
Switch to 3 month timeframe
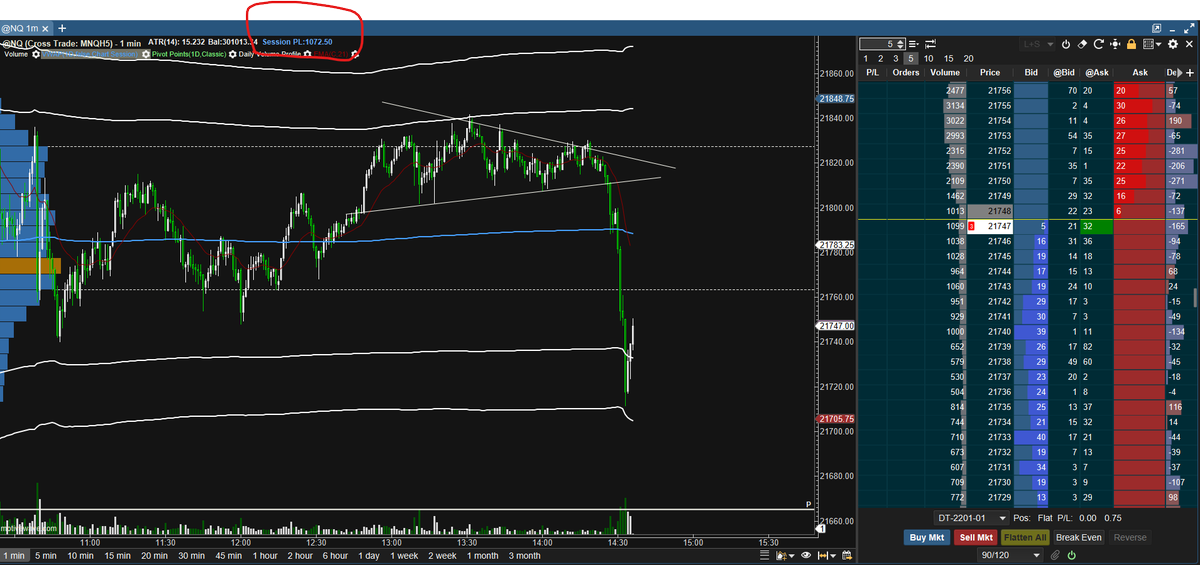[524, 555]
